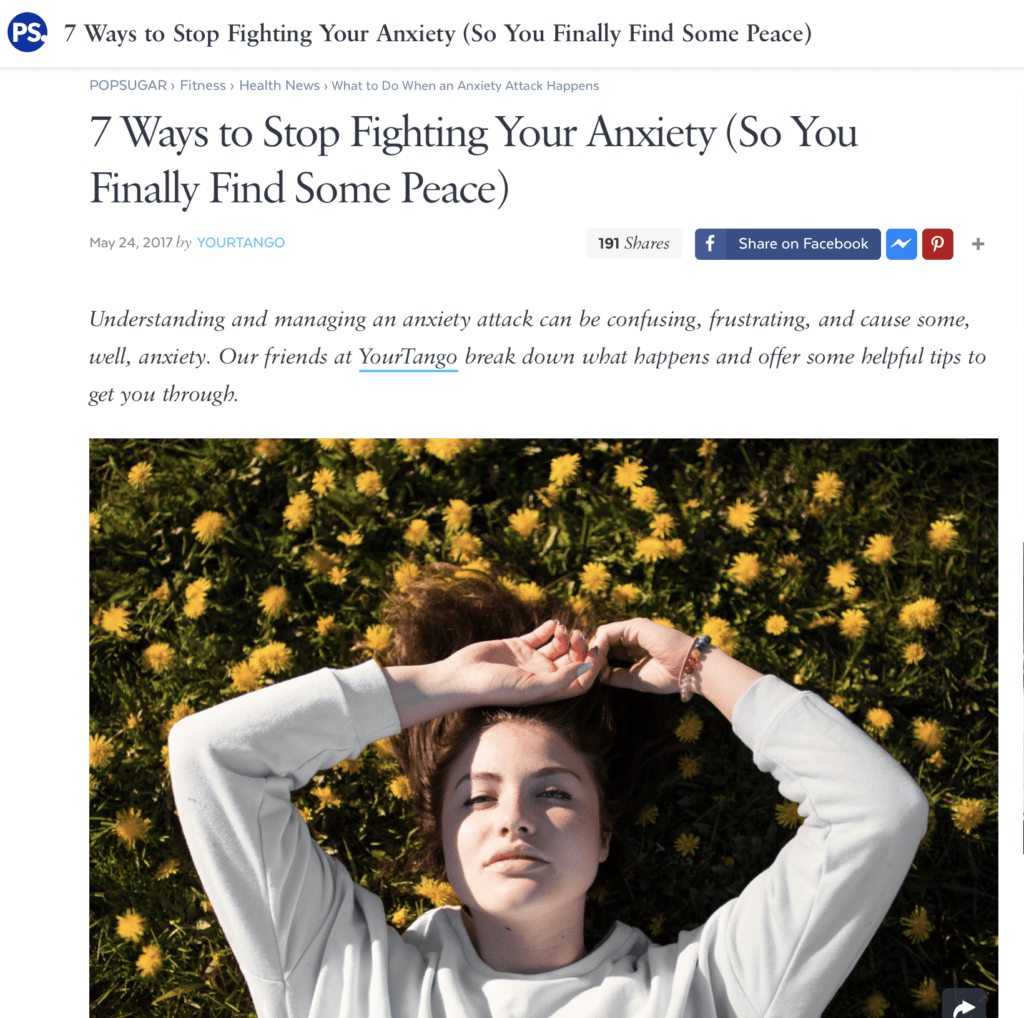Viewport: 1024px width, 1018px height.
Task: Click the 191 Shares counter
Action: [633, 244]
